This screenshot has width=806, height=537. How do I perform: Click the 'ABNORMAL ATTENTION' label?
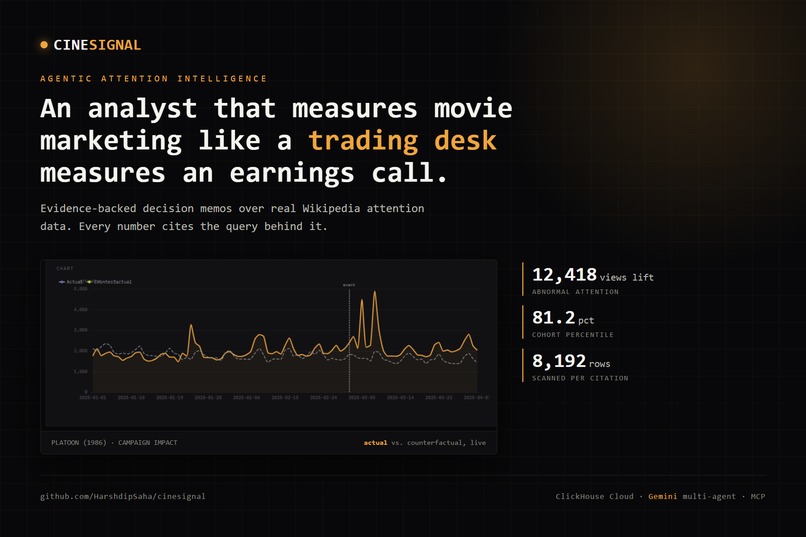point(575,292)
